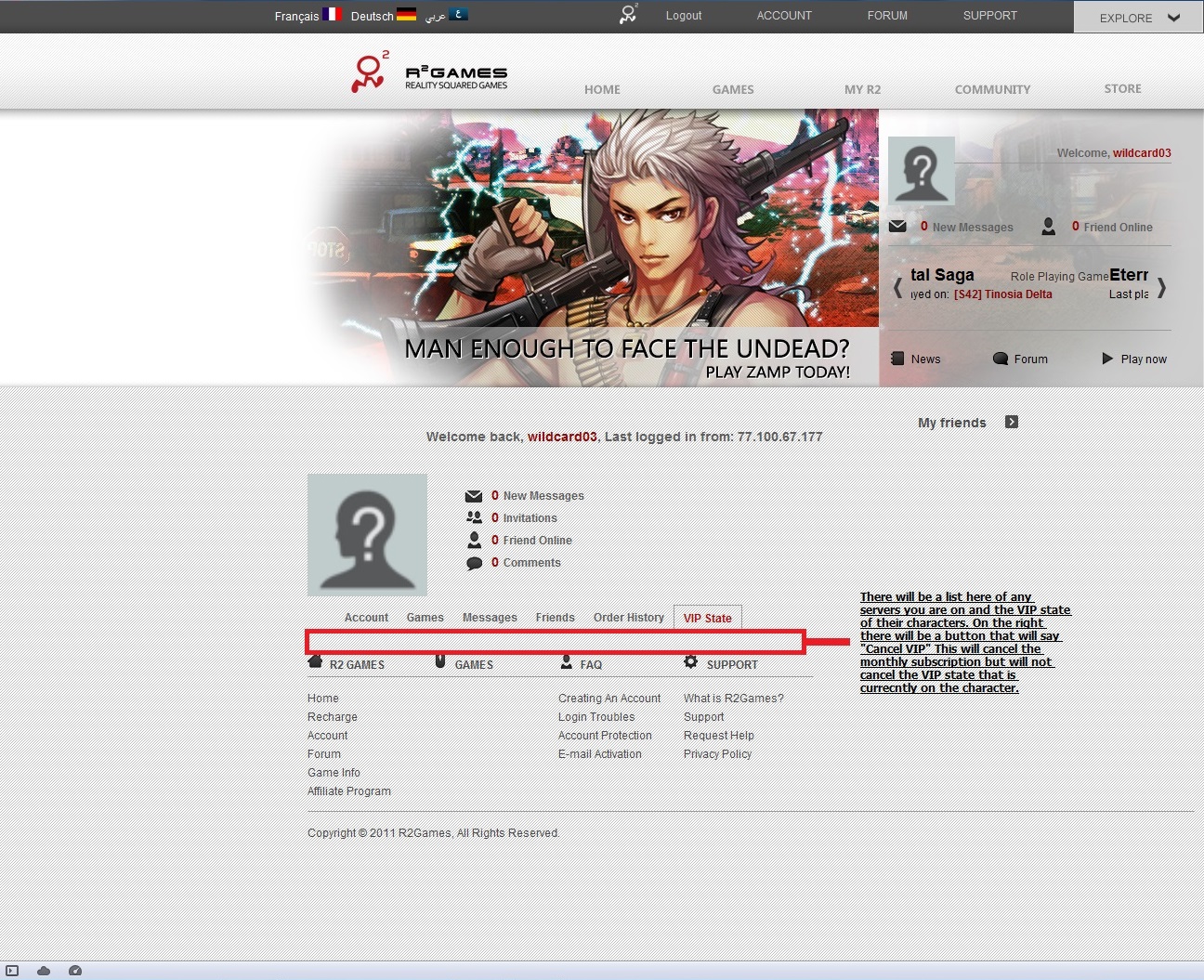This screenshot has width=1204, height=980.
Task: Click the Logout link
Action: point(684,16)
